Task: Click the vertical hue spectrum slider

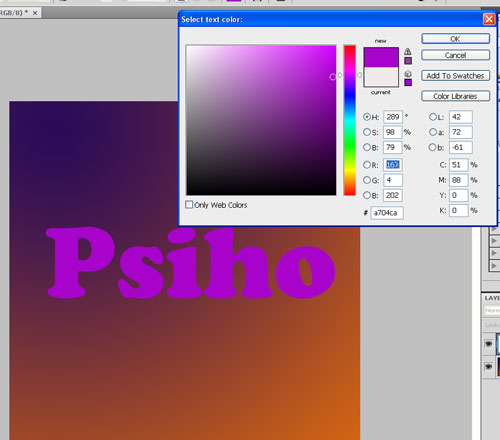Action: point(350,120)
